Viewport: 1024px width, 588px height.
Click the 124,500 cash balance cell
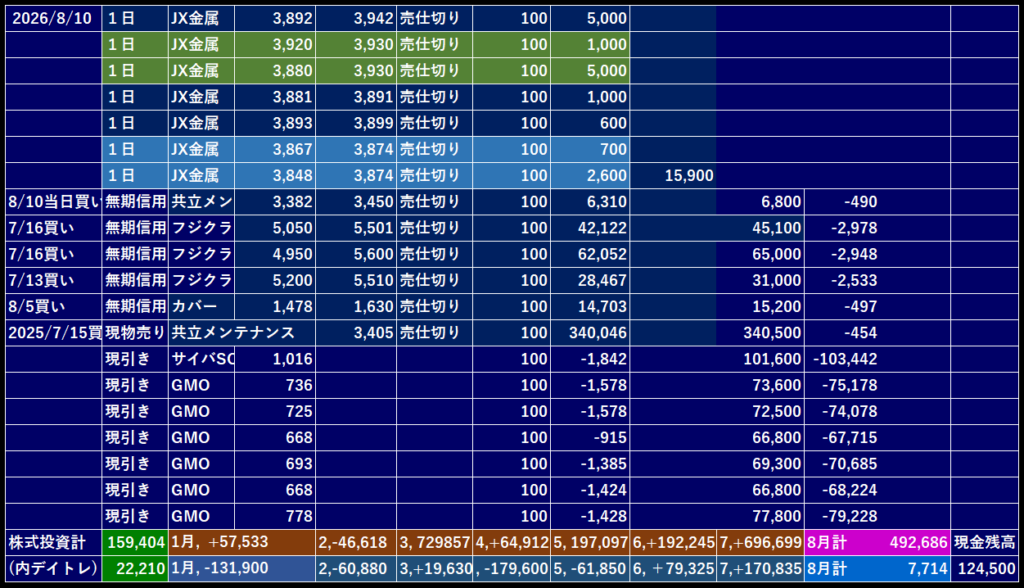[x=984, y=568]
